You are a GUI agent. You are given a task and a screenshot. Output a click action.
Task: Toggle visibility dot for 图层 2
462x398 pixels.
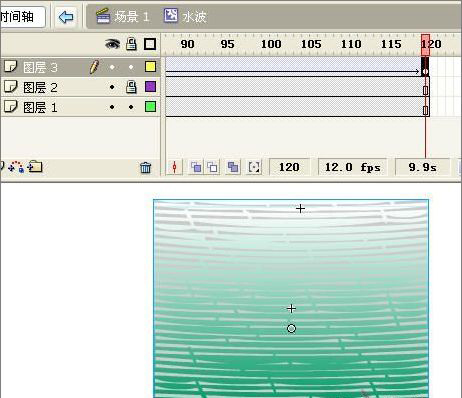tap(112, 87)
